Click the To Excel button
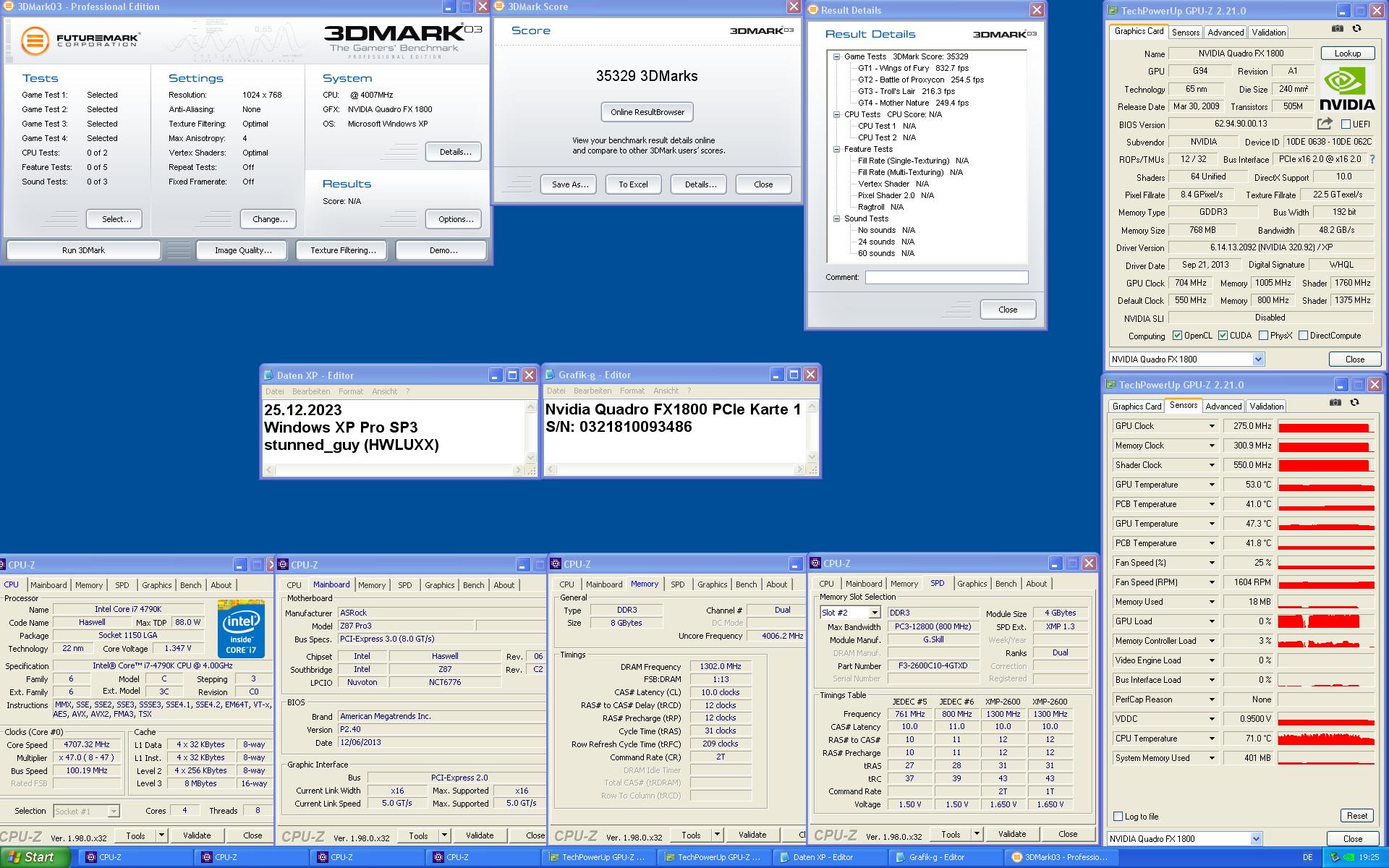The image size is (1389, 868). click(633, 184)
